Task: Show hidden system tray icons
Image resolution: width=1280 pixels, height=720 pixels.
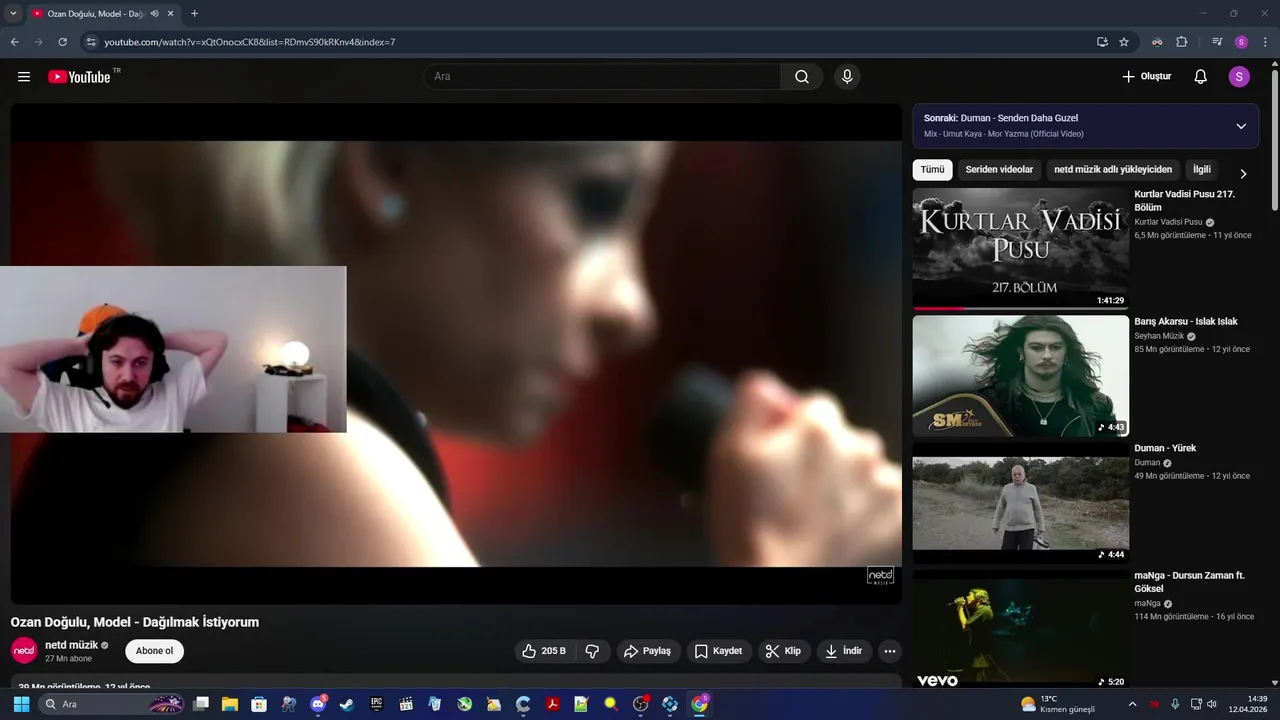Action: (x=1132, y=704)
